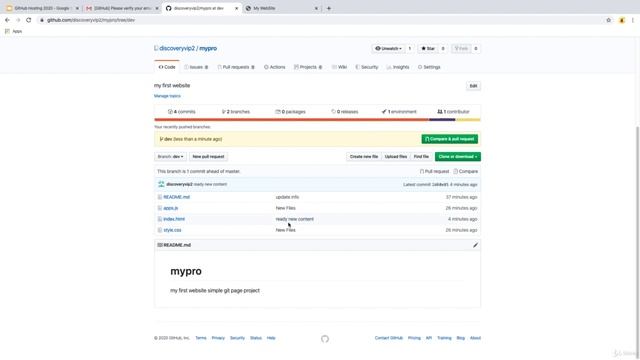This screenshot has width=640, height=360.
Task: Open the Code tab
Action: pos(167,67)
